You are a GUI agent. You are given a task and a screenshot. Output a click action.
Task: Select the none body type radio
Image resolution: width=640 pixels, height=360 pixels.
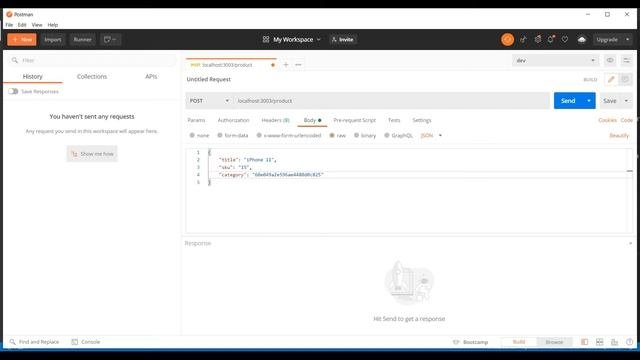point(192,135)
